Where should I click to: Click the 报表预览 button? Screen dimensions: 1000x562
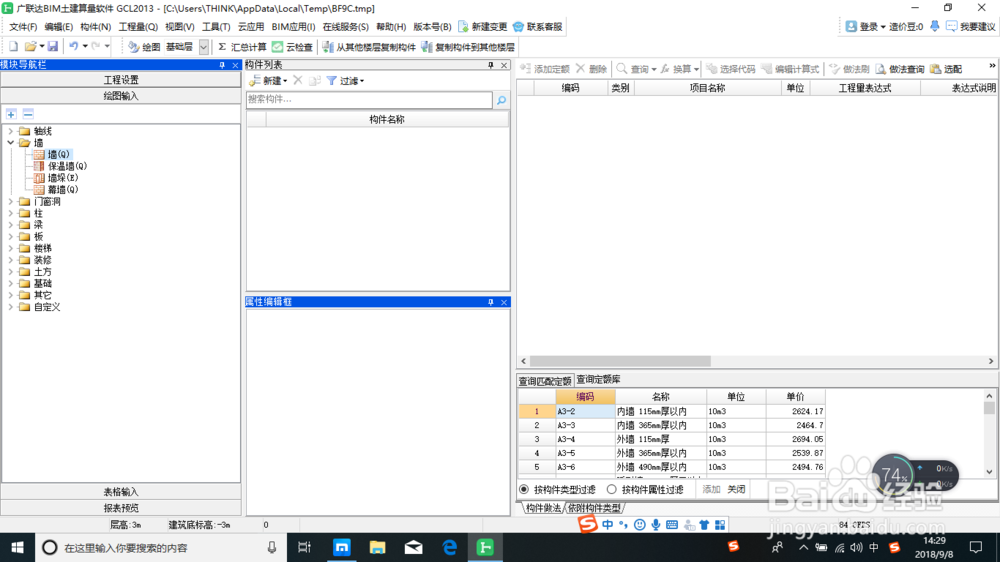tap(121, 508)
